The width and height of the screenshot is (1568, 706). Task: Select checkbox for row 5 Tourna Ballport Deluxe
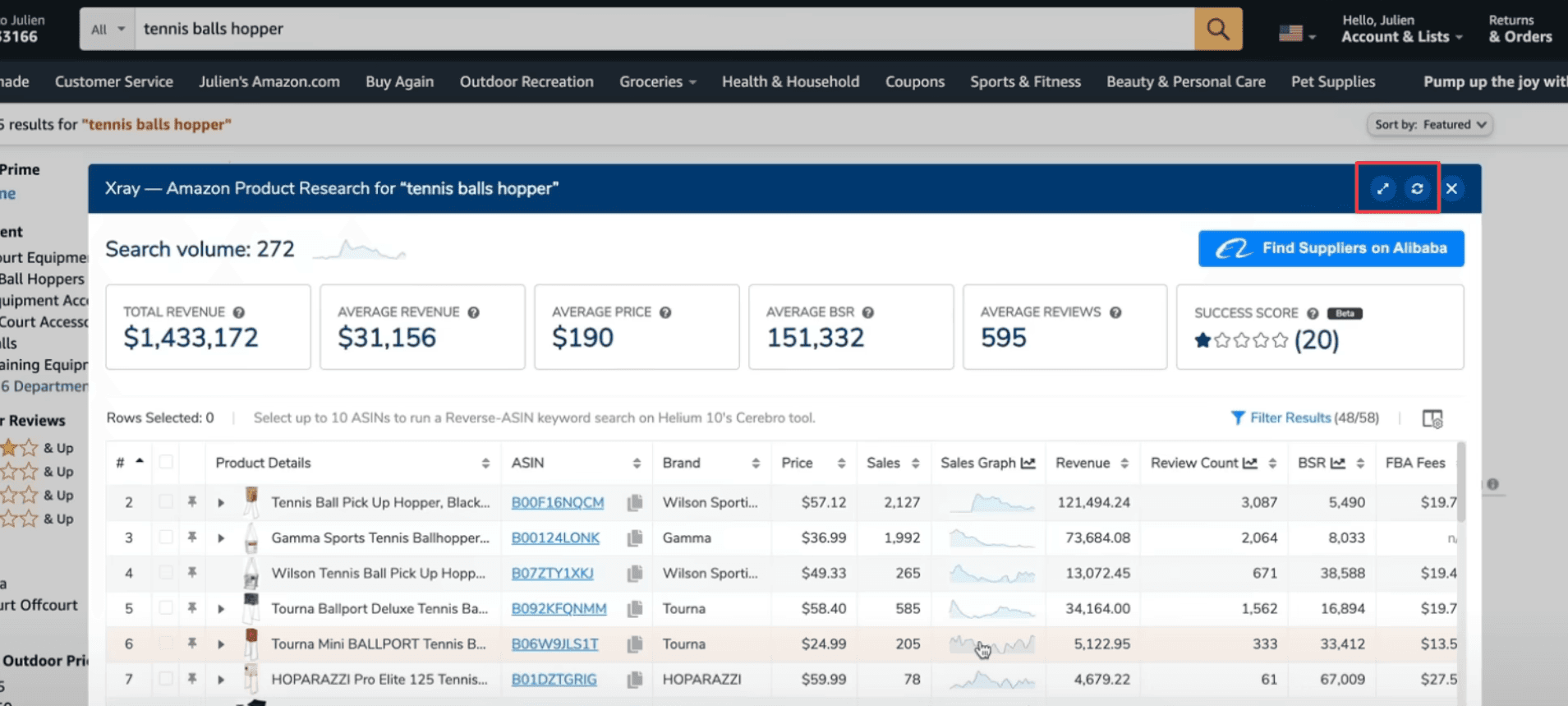point(166,607)
